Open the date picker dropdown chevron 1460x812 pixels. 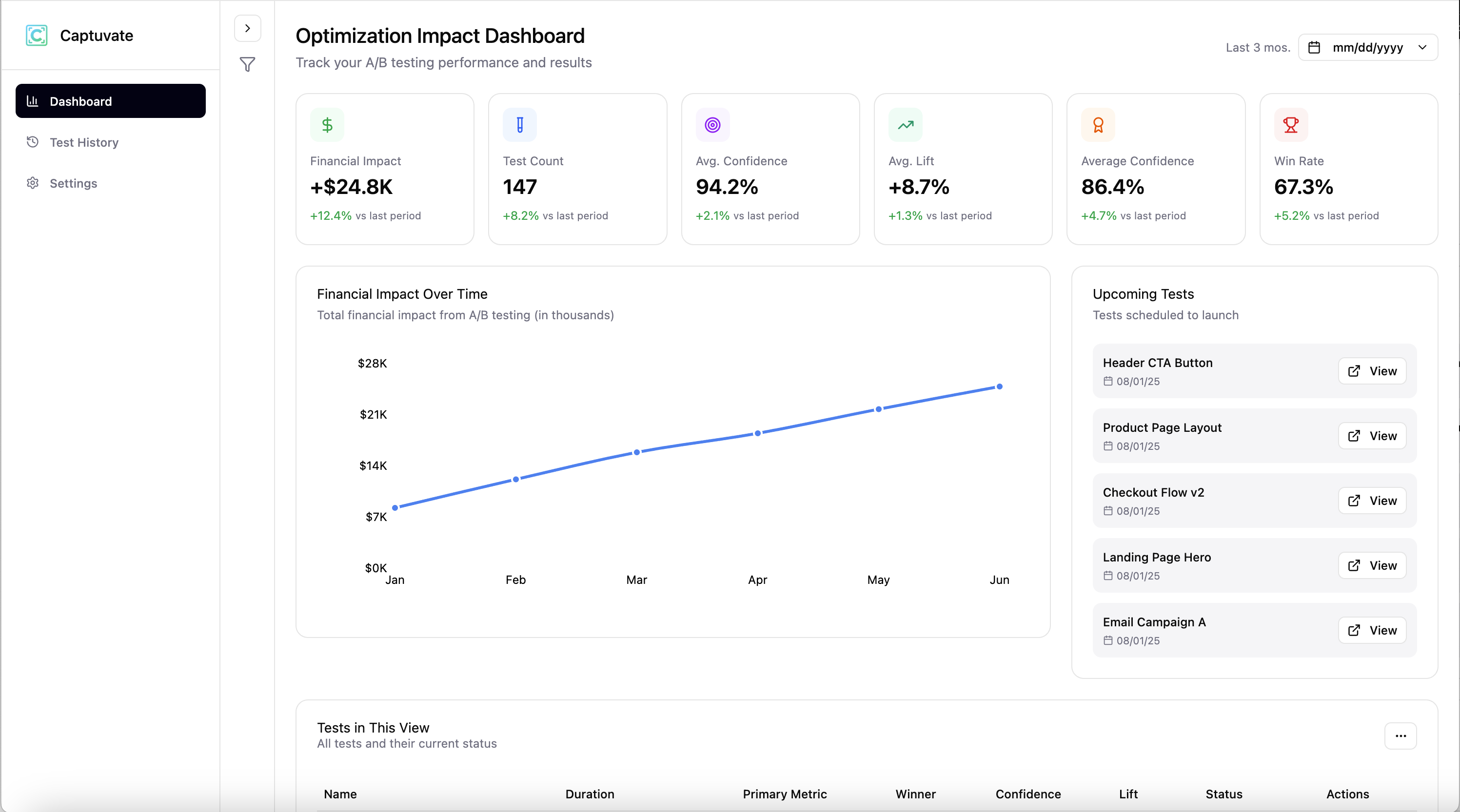tap(1422, 47)
